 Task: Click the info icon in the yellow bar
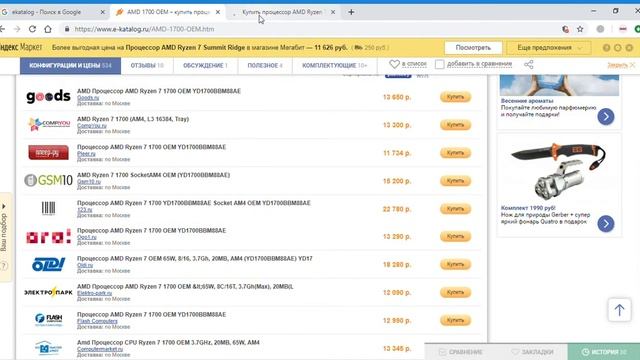click(x=607, y=48)
